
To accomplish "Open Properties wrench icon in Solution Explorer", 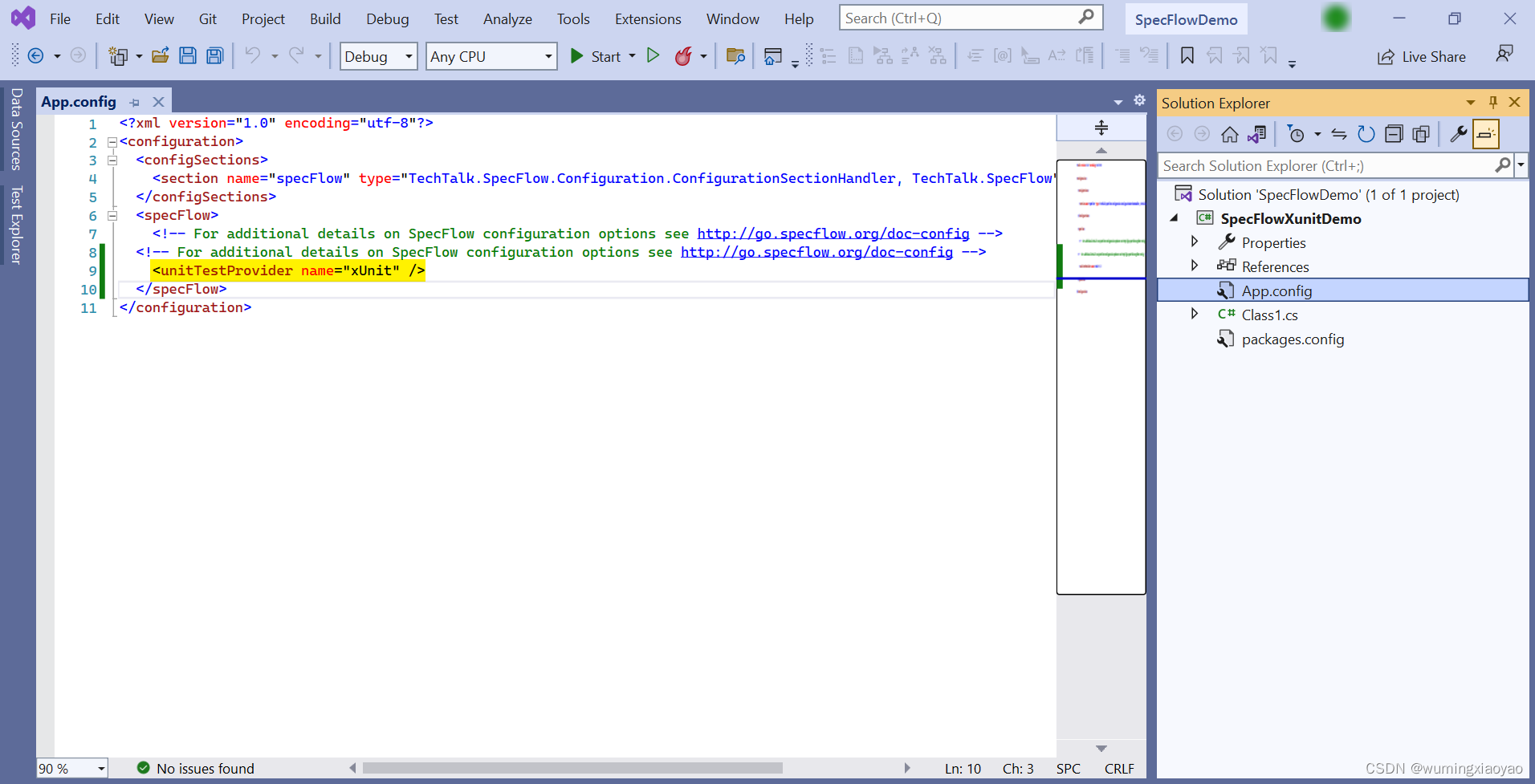I will coord(1459,134).
